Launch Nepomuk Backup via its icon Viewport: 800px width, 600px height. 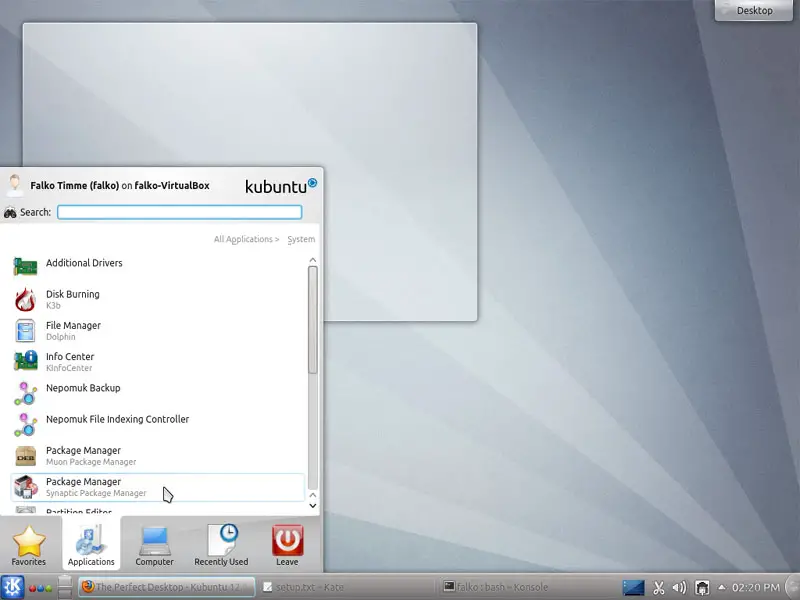pyautogui.click(x=25, y=393)
